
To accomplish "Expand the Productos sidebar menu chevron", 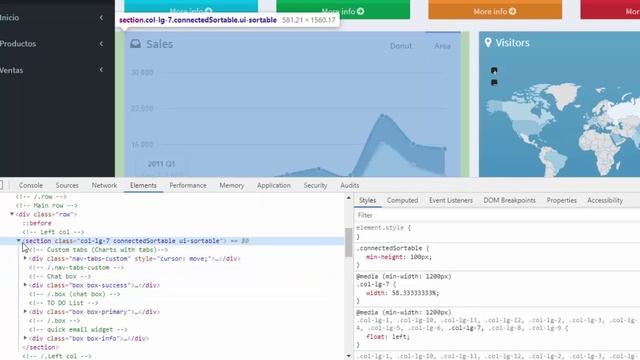I will click(x=101, y=44).
